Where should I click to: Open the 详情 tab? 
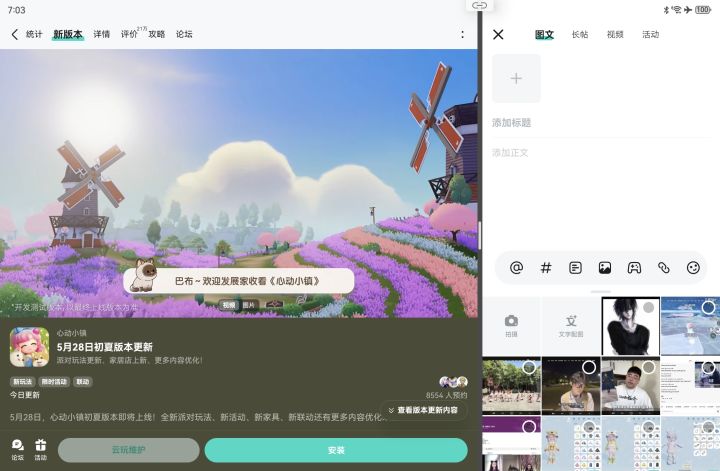click(101, 34)
